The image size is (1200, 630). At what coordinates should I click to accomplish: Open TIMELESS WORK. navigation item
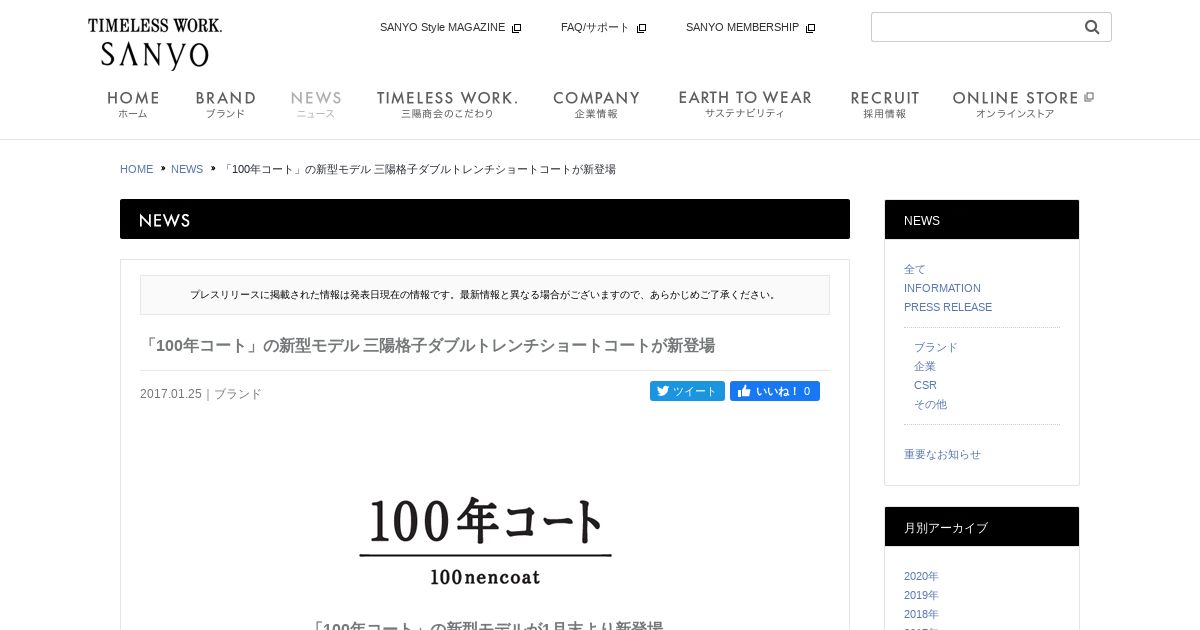coord(447,104)
